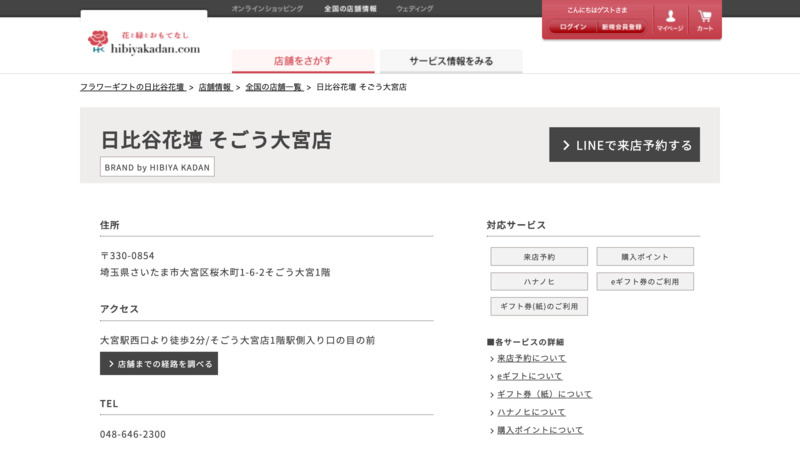Open the My Page person icon
The width and height of the screenshot is (800, 451).
click(670, 20)
